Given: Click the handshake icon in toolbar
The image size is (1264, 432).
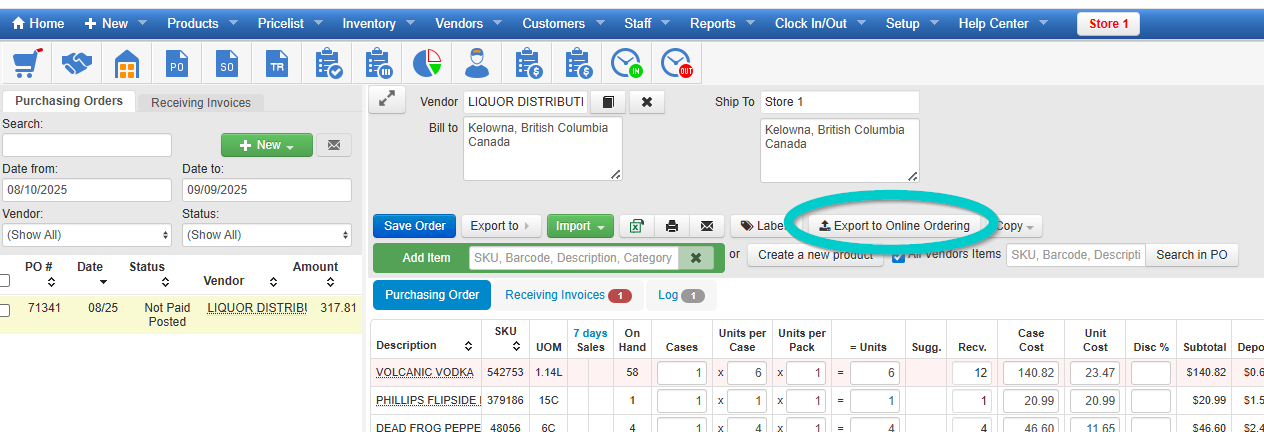Looking at the screenshot, I should click(x=77, y=64).
